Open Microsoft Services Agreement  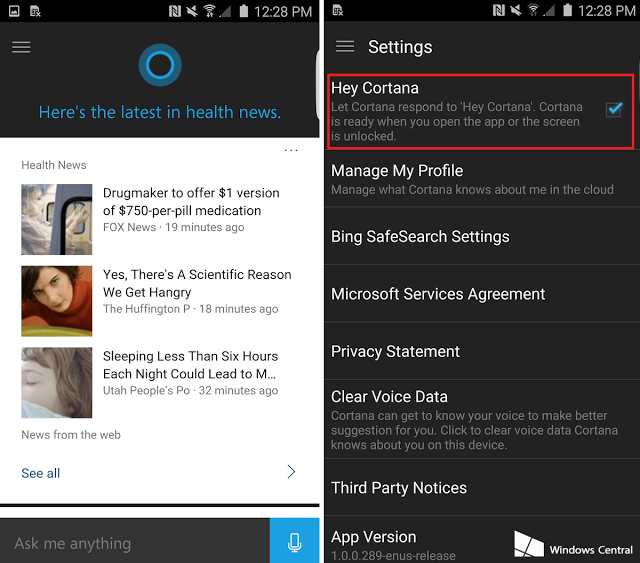coord(482,294)
